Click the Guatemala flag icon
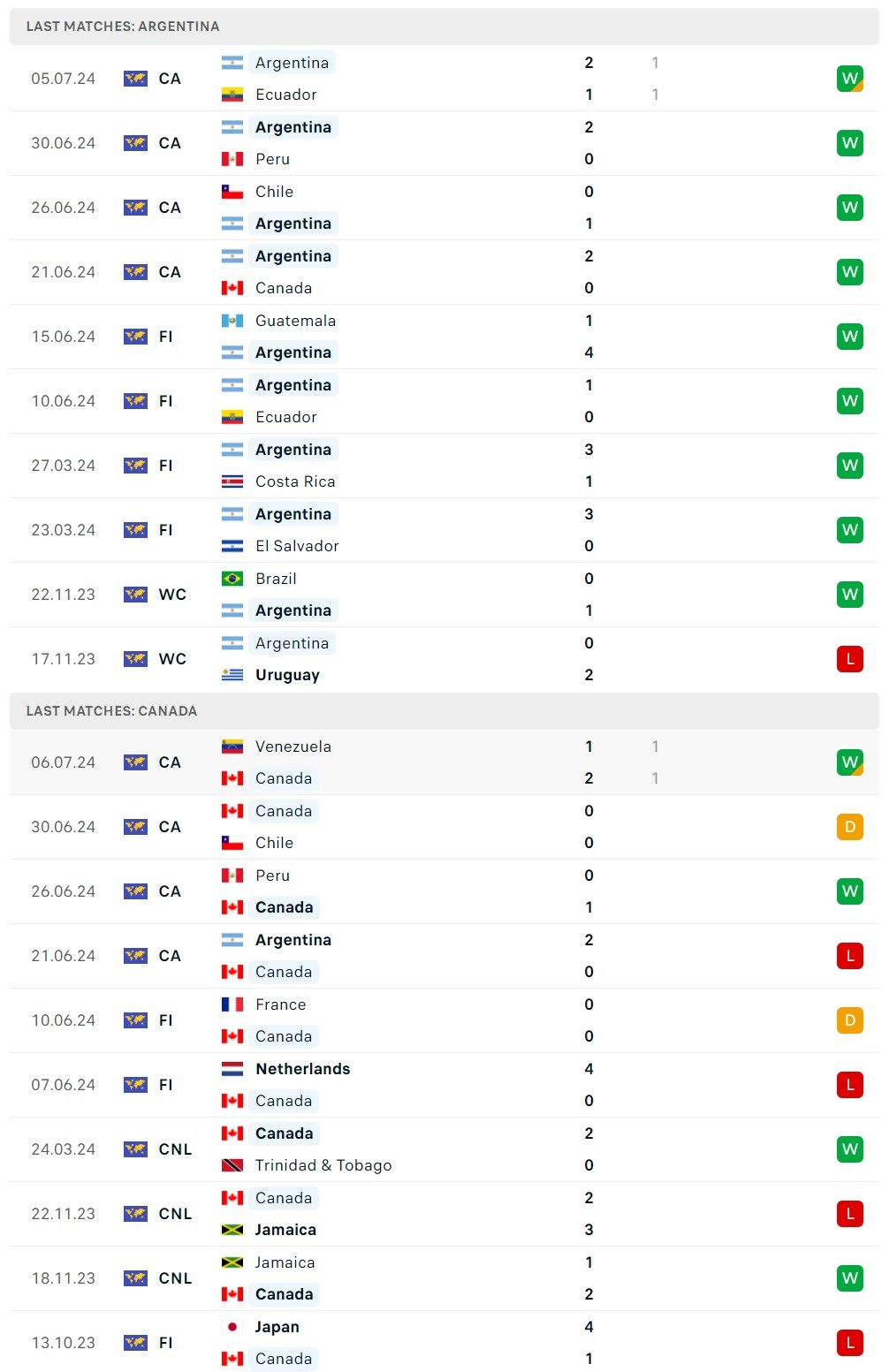The width and height of the screenshot is (889, 1372). pyautogui.click(x=232, y=321)
